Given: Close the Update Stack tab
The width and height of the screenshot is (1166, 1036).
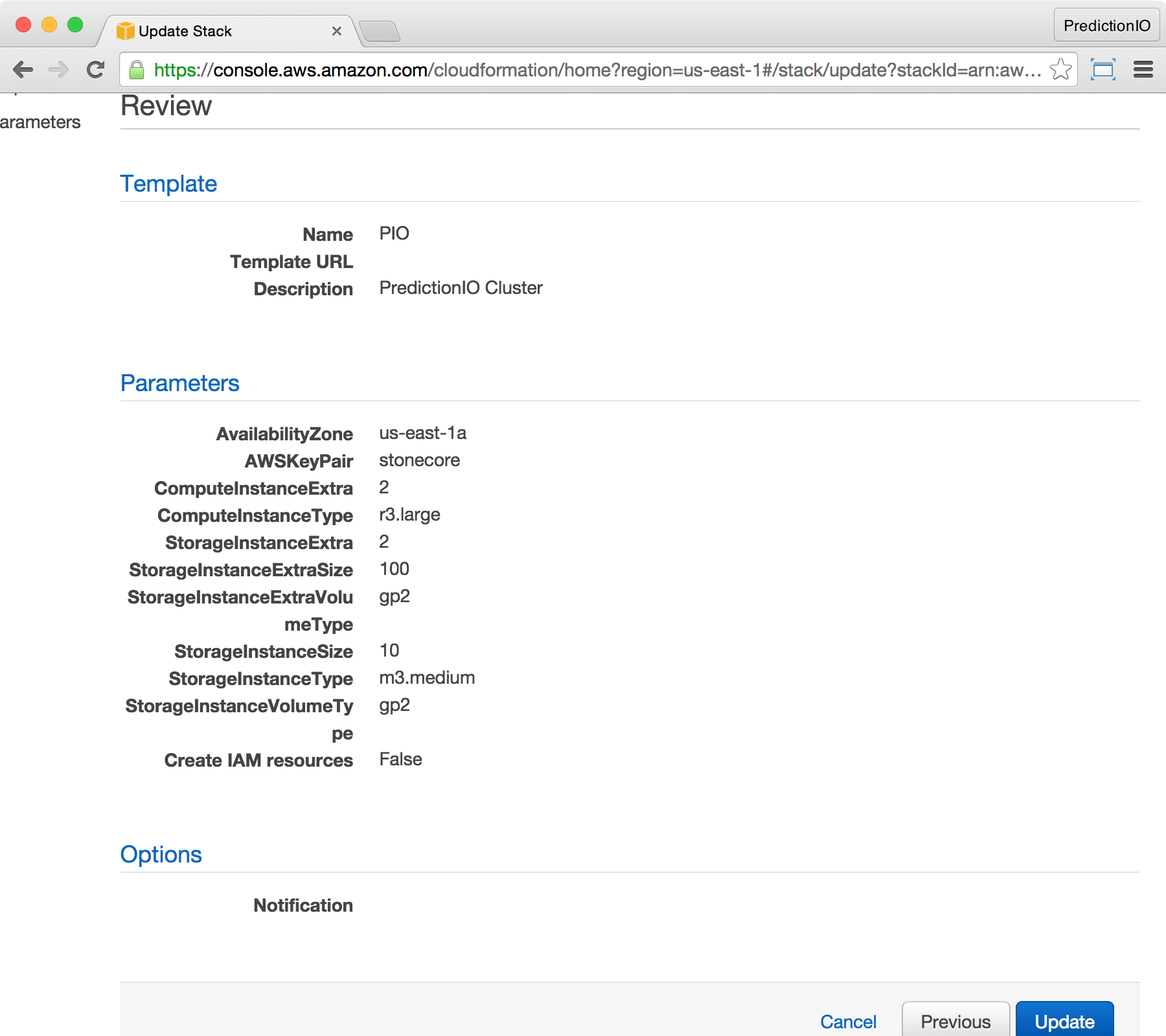Looking at the screenshot, I should coord(336,31).
